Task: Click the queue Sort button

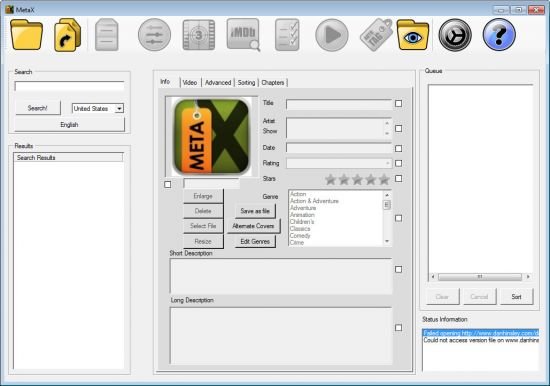Action: click(x=516, y=297)
